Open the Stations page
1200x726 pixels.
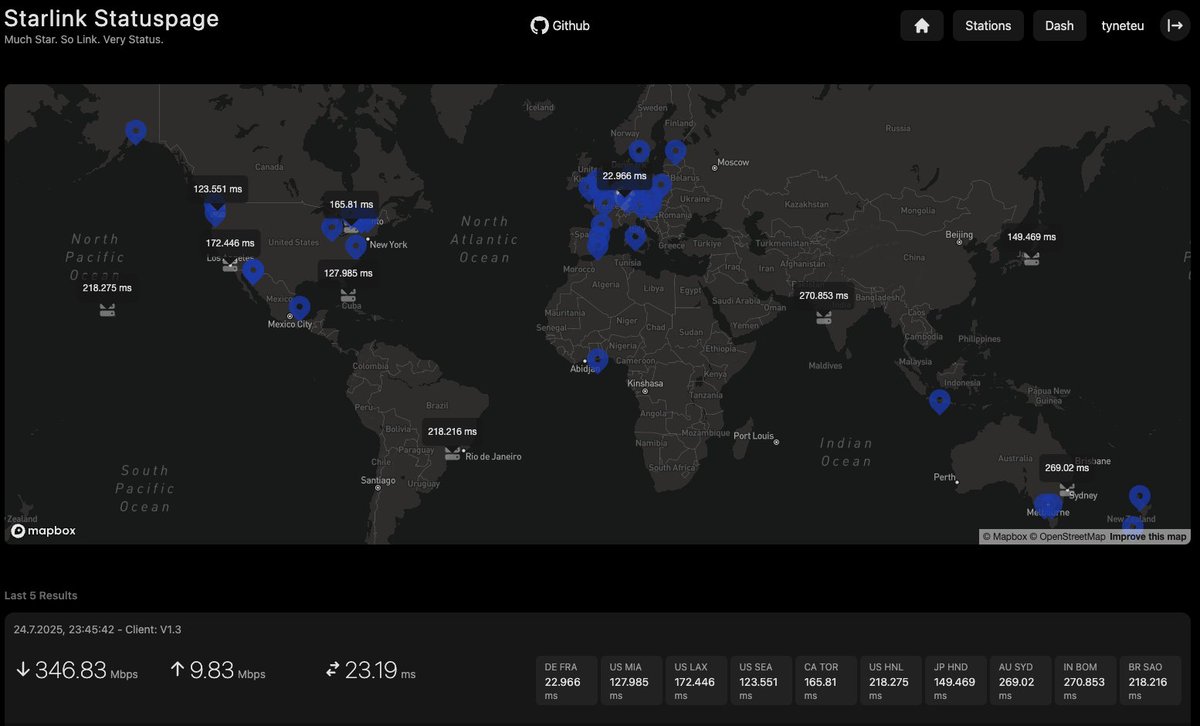[x=988, y=26]
